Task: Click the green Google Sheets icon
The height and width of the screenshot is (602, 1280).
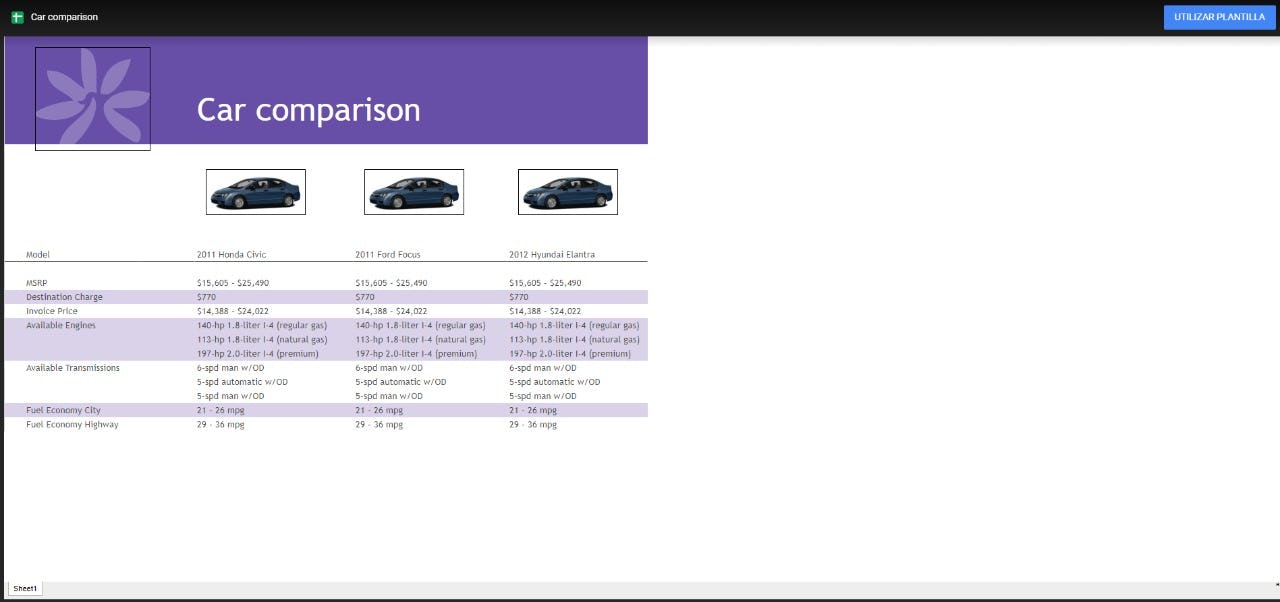Action: tap(17, 17)
